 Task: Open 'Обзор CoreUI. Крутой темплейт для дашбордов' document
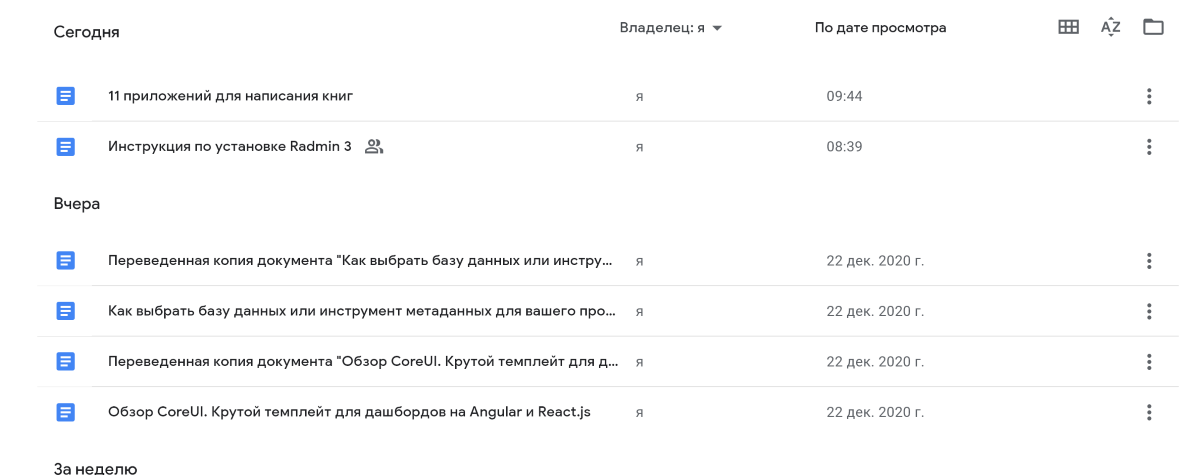pyautogui.click(x=348, y=412)
